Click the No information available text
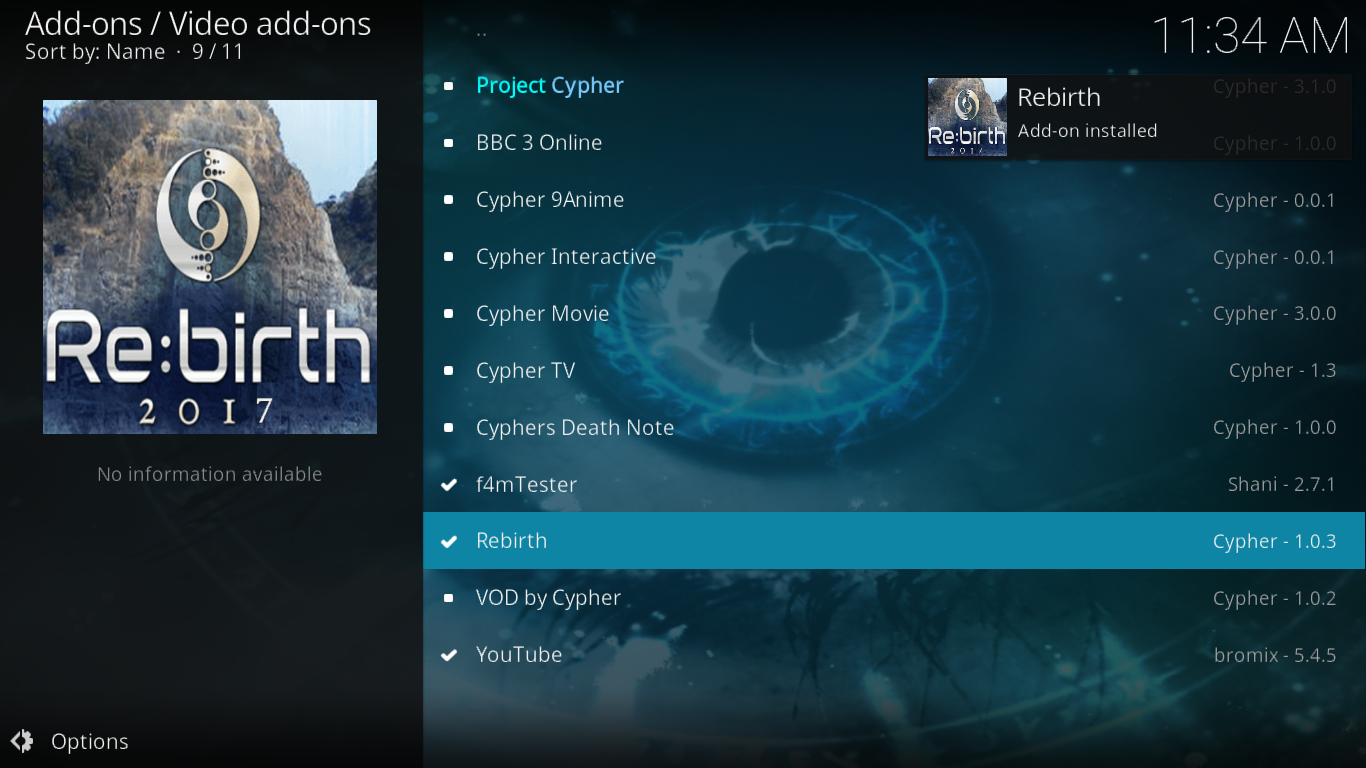Screen dimensions: 1366x768 pyautogui.click(x=210, y=474)
